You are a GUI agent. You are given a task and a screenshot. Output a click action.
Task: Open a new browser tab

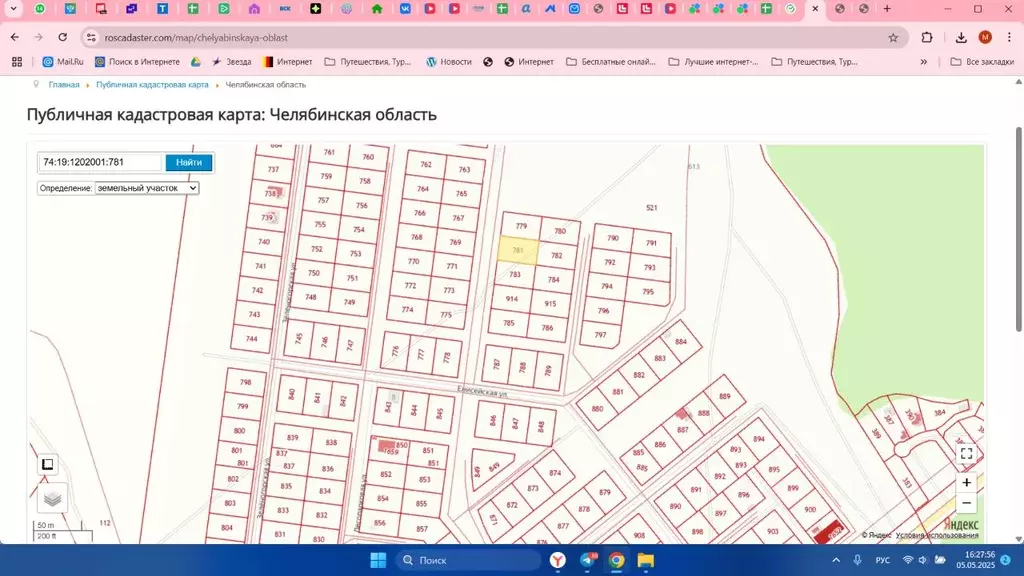pyautogui.click(x=887, y=8)
